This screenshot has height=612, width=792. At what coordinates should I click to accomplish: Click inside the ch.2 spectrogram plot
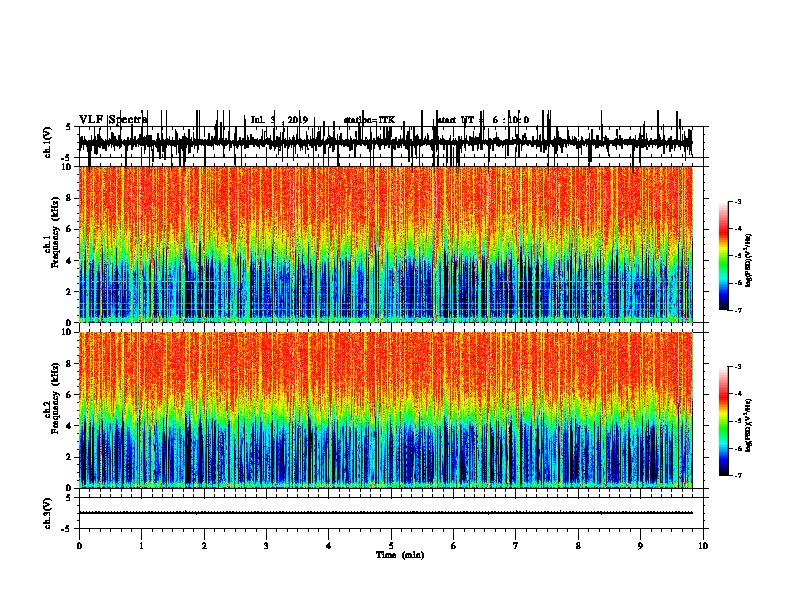385,410
